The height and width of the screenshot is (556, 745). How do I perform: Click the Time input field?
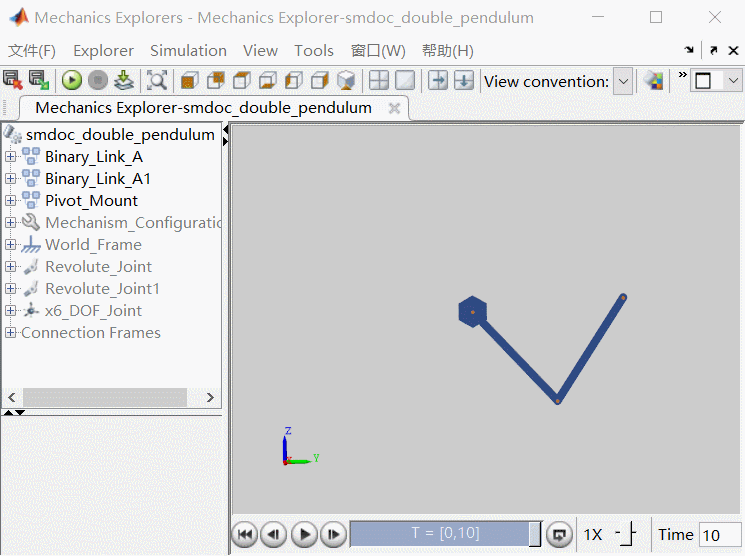tap(720, 535)
